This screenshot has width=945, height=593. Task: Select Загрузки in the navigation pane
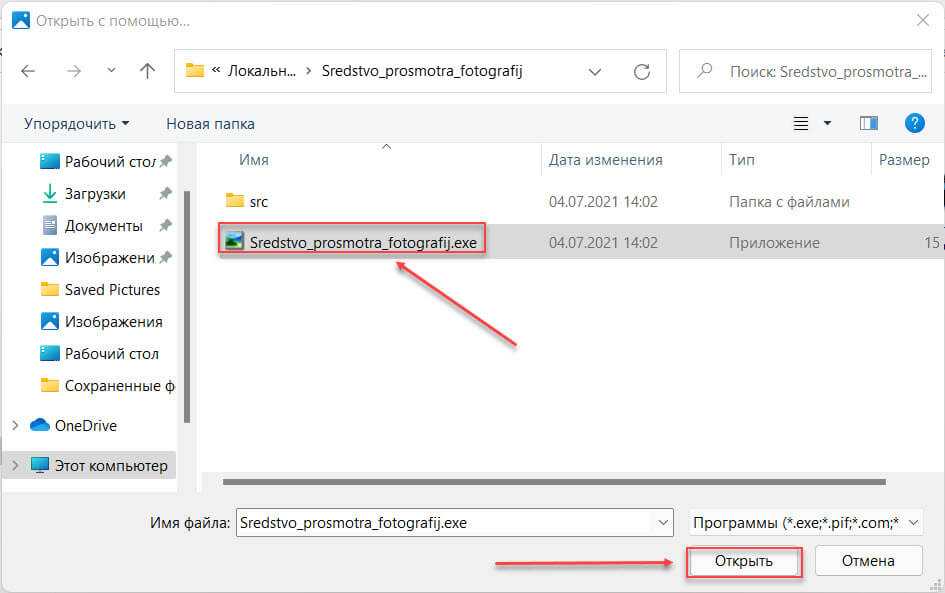pyautogui.click(x=95, y=194)
